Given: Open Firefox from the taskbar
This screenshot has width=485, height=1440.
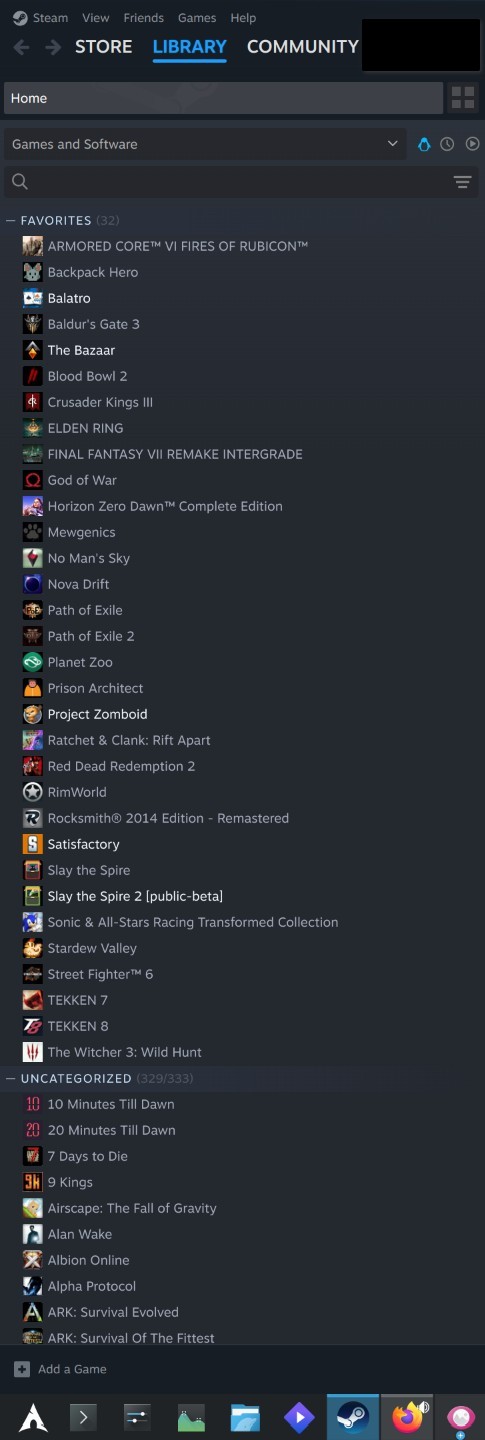Looking at the screenshot, I should [408, 1417].
